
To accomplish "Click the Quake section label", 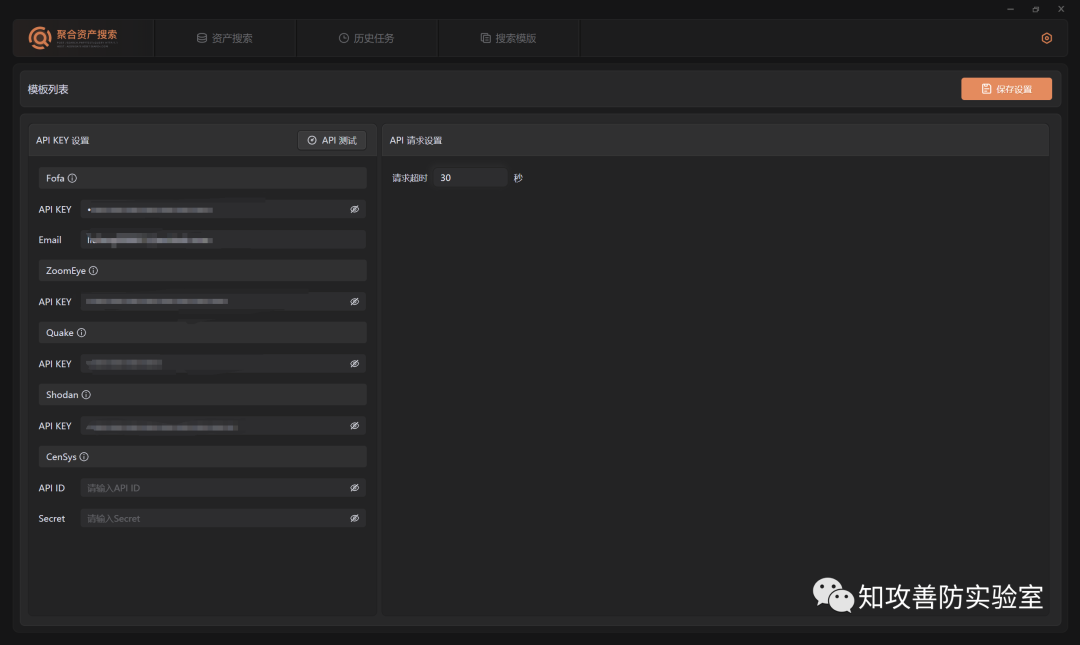I will (60, 333).
